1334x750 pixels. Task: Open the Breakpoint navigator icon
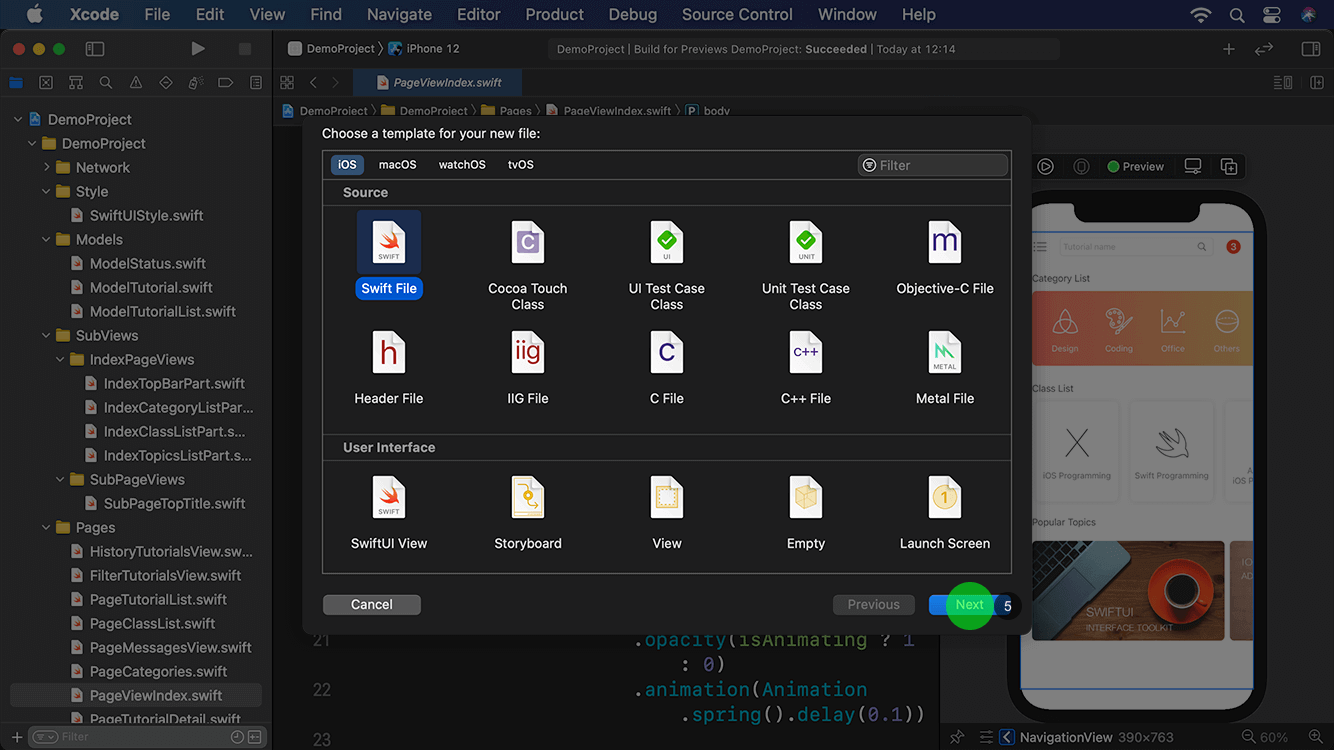coord(226,83)
